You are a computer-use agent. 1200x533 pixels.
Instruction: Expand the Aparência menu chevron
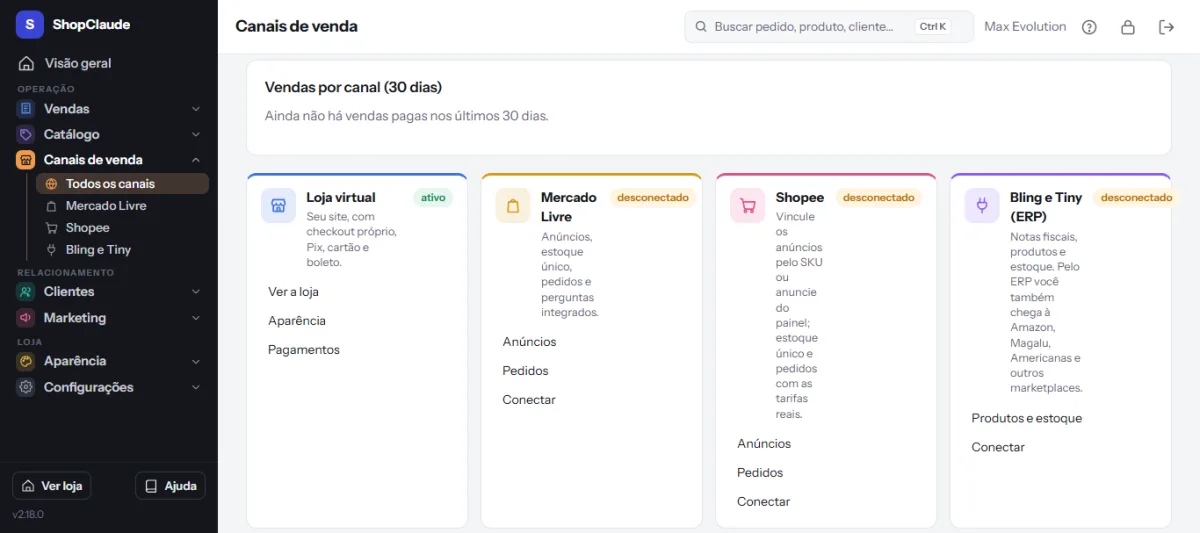click(x=196, y=361)
